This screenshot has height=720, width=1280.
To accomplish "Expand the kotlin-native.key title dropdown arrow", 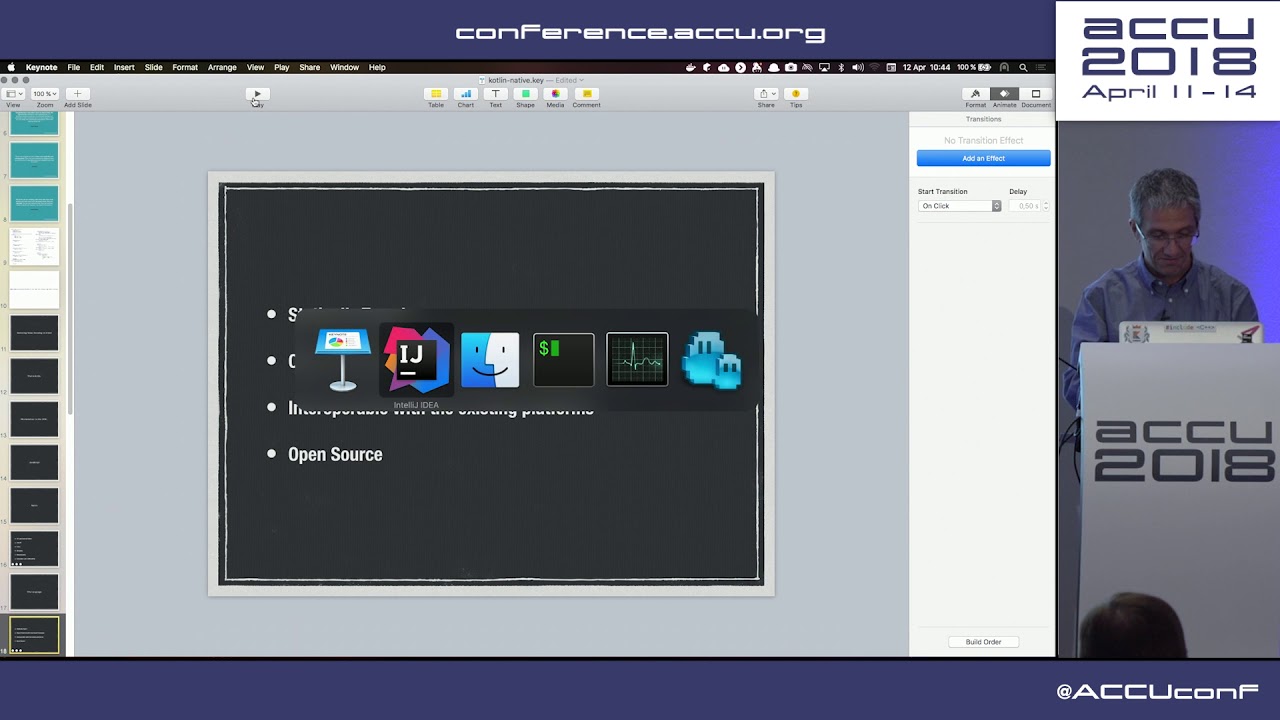I will [582, 80].
